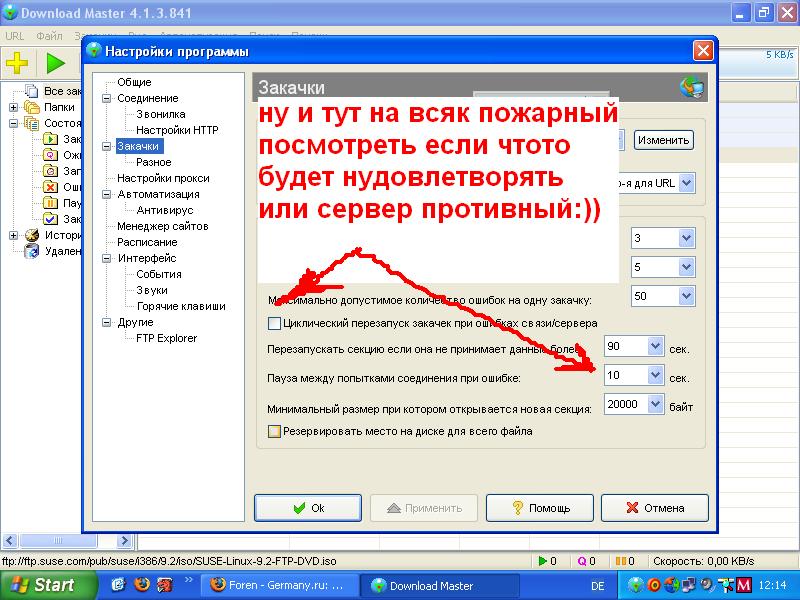This screenshot has height=600, width=800.
Task: Open the 'Файл' menu in Download Master
Action: pos(49,36)
